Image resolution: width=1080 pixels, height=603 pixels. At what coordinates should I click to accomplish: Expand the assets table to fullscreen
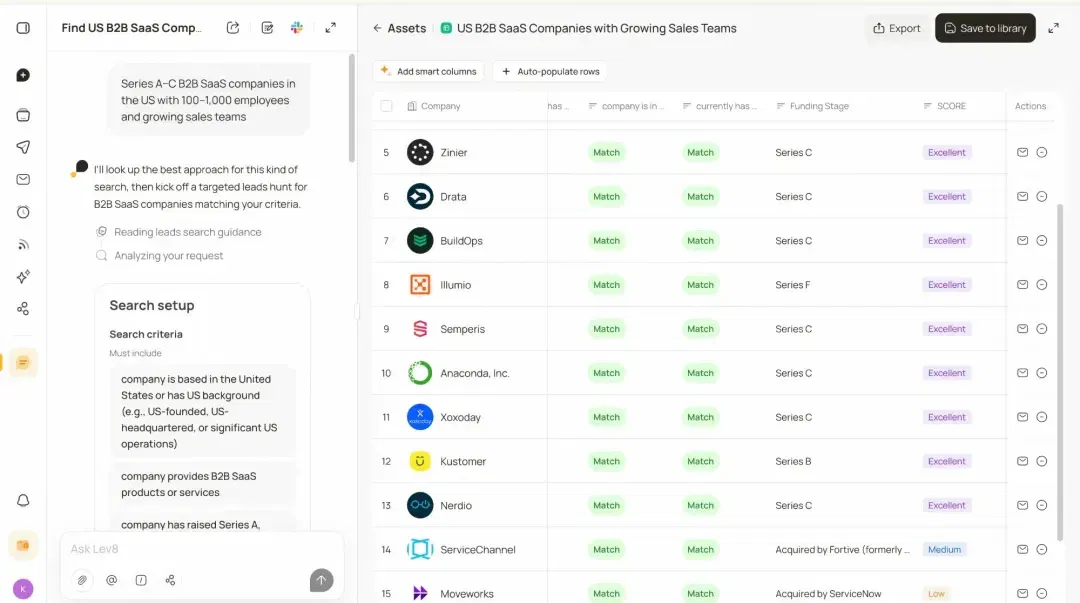[x=1053, y=28]
